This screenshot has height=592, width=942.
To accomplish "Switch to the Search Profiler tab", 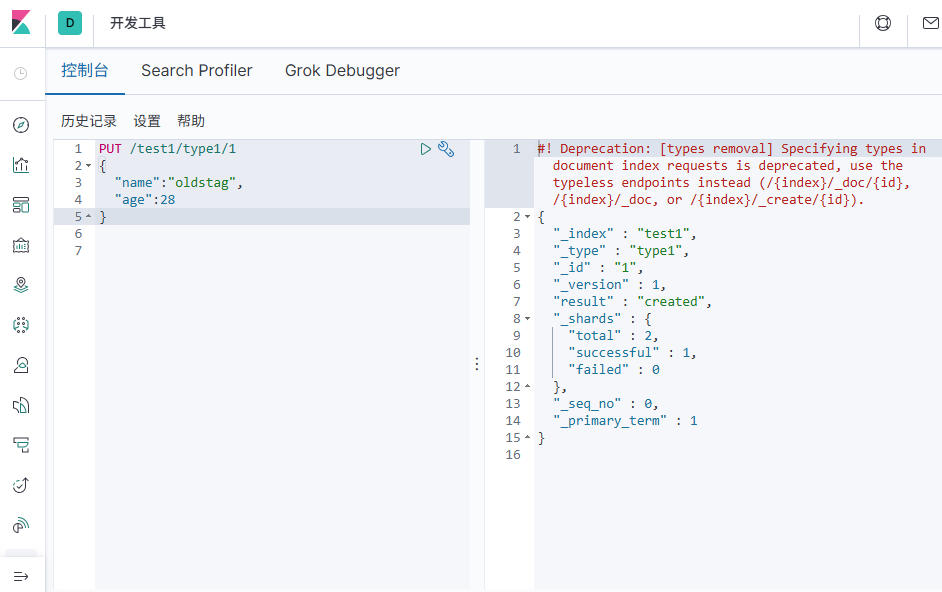I will click(x=196, y=71).
